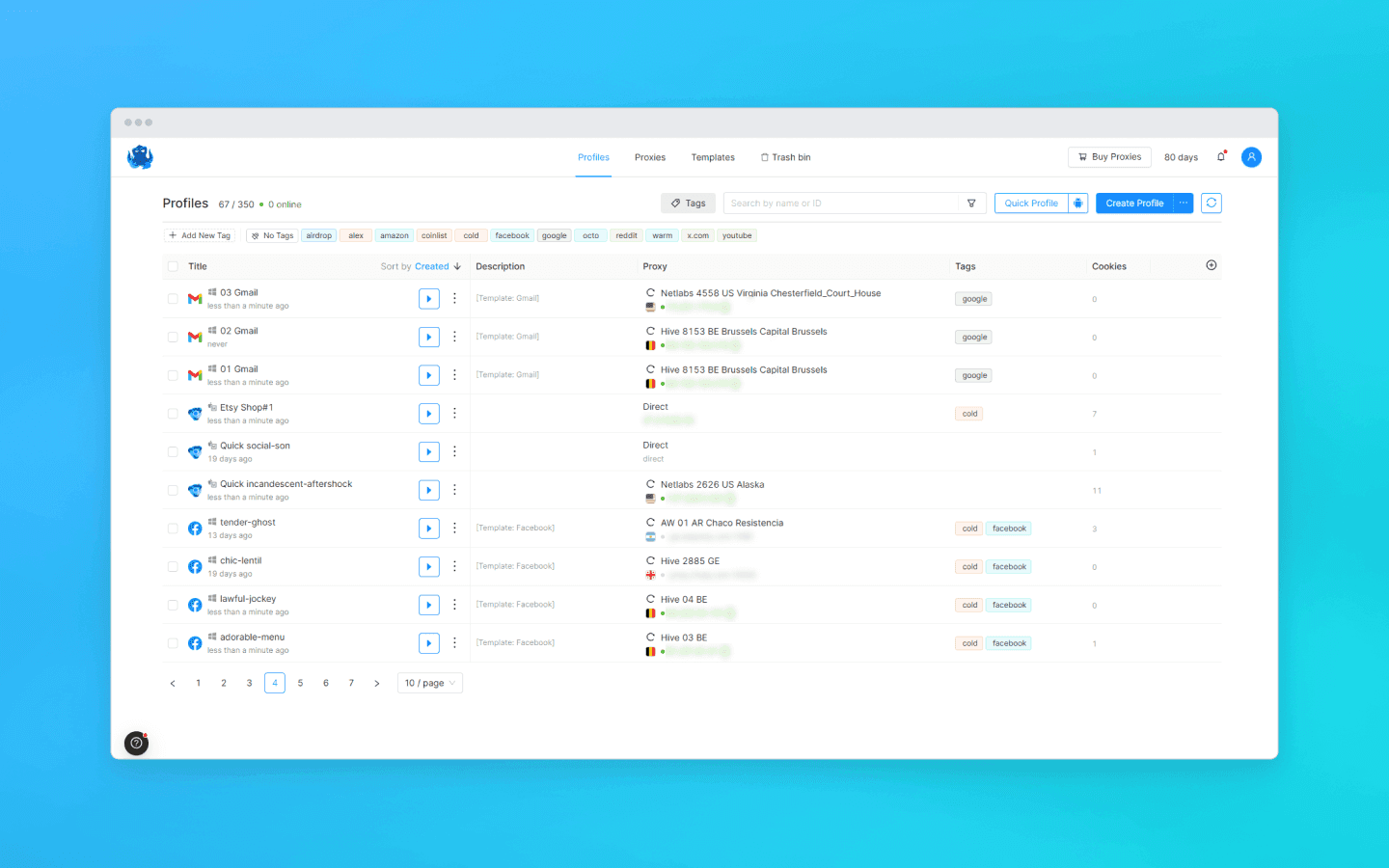Open Android quick profile icon

[x=1078, y=203]
